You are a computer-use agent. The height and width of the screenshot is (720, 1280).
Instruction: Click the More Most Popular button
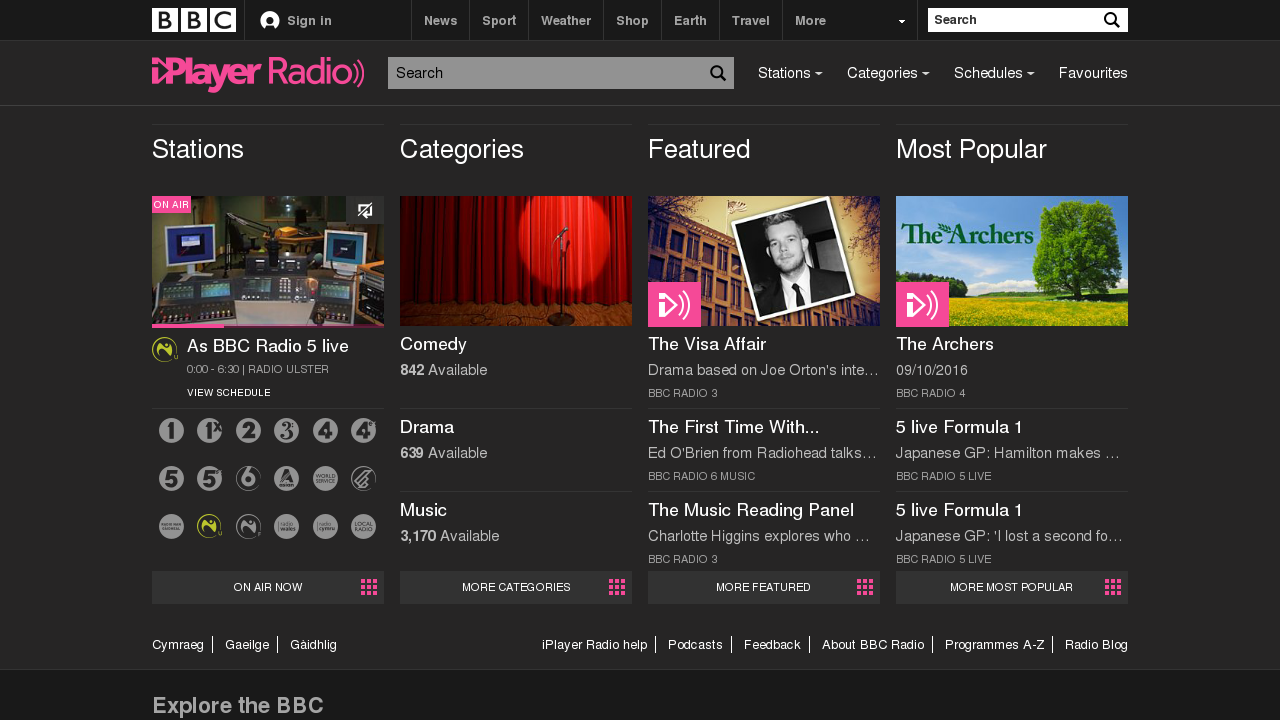point(1012,587)
